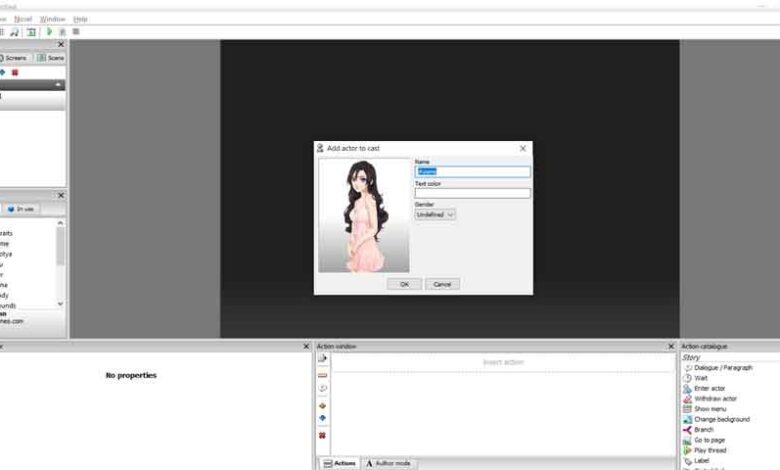This screenshot has width=780, height=470.
Task: Click orange diamond icon in Action window
Action: (322, 406)
